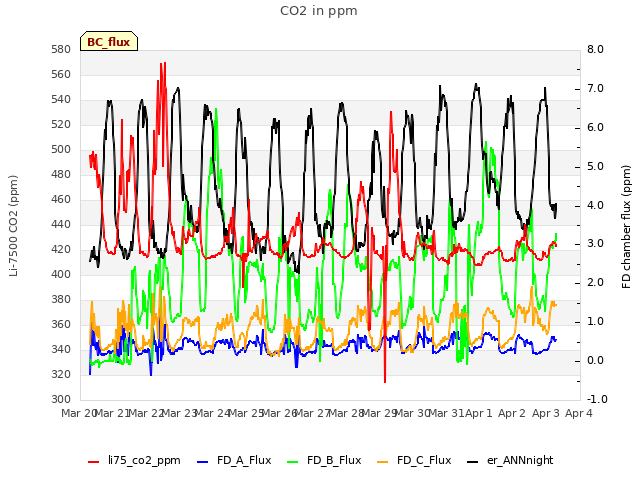
Task: Click the 580 tick on left axis
Action: 61,49
